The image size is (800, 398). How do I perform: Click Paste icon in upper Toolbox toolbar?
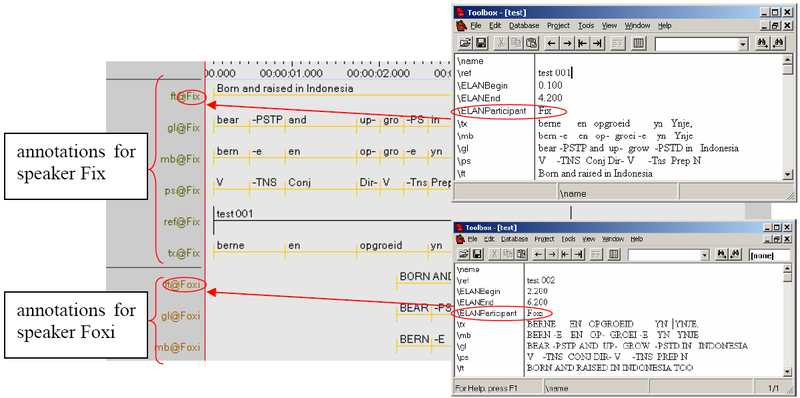[532, 43]
